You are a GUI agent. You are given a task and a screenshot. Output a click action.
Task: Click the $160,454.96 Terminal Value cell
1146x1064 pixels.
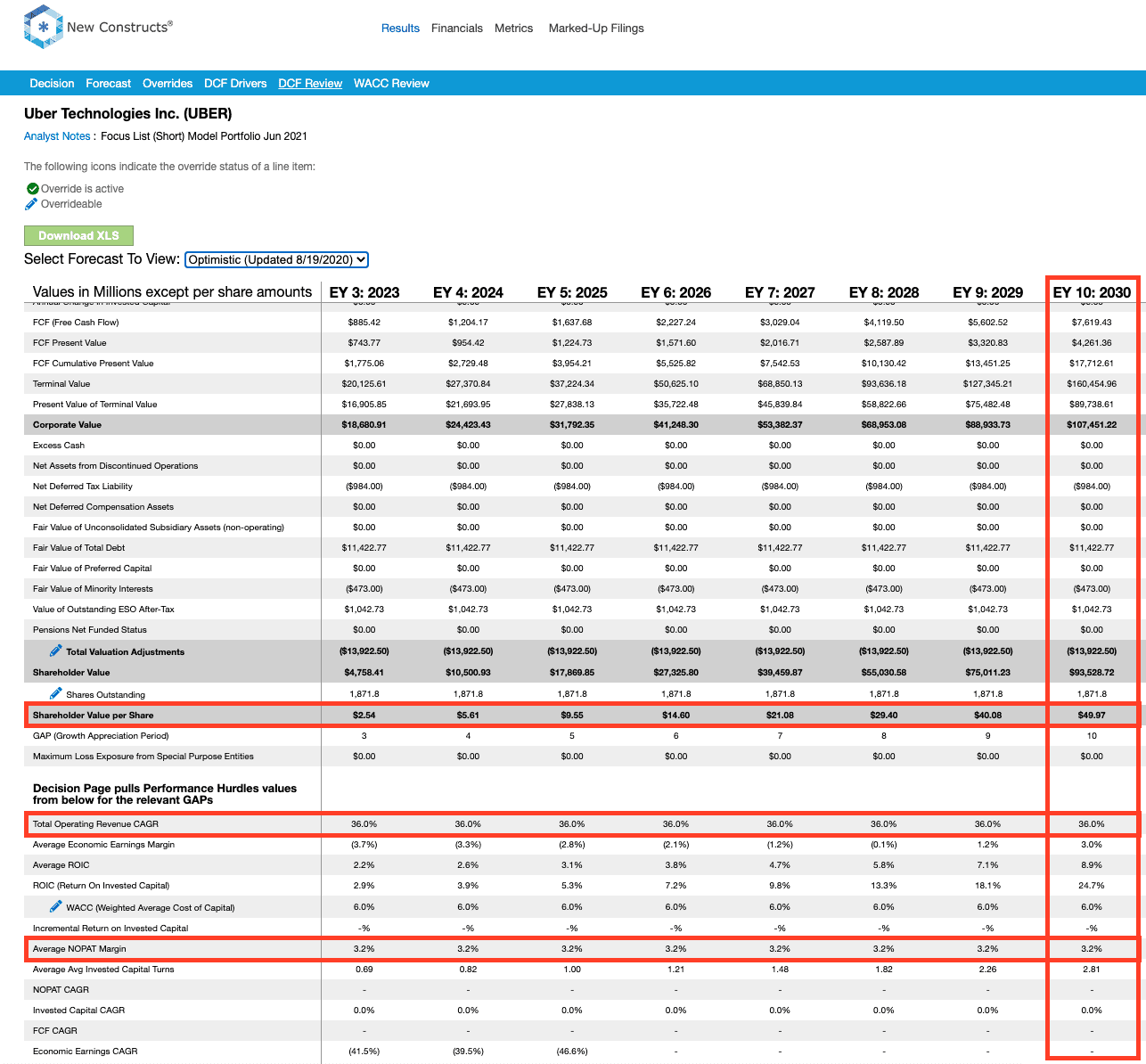coord(1092,384)
